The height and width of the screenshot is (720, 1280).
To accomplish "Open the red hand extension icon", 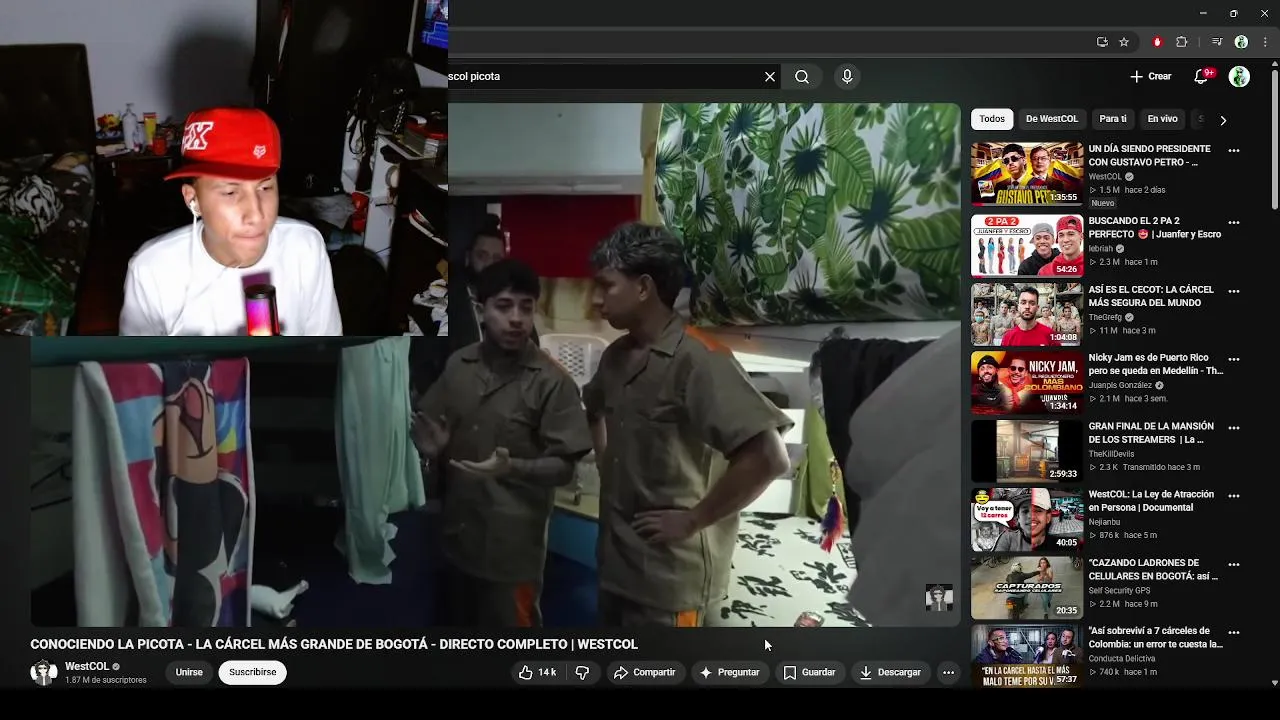I will click(x=1157, y=42).
